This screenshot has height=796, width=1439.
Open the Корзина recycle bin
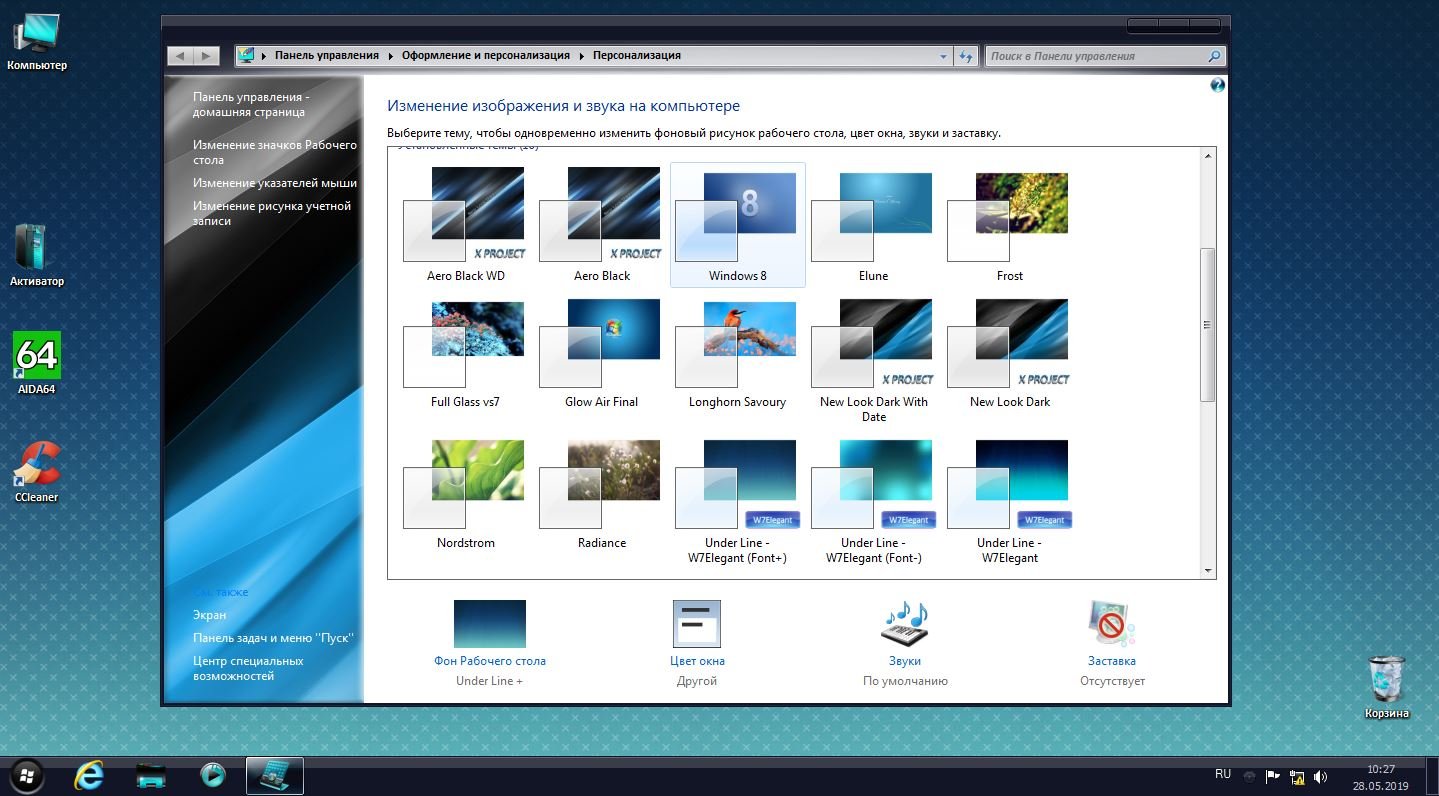[x=1387, y=687]
